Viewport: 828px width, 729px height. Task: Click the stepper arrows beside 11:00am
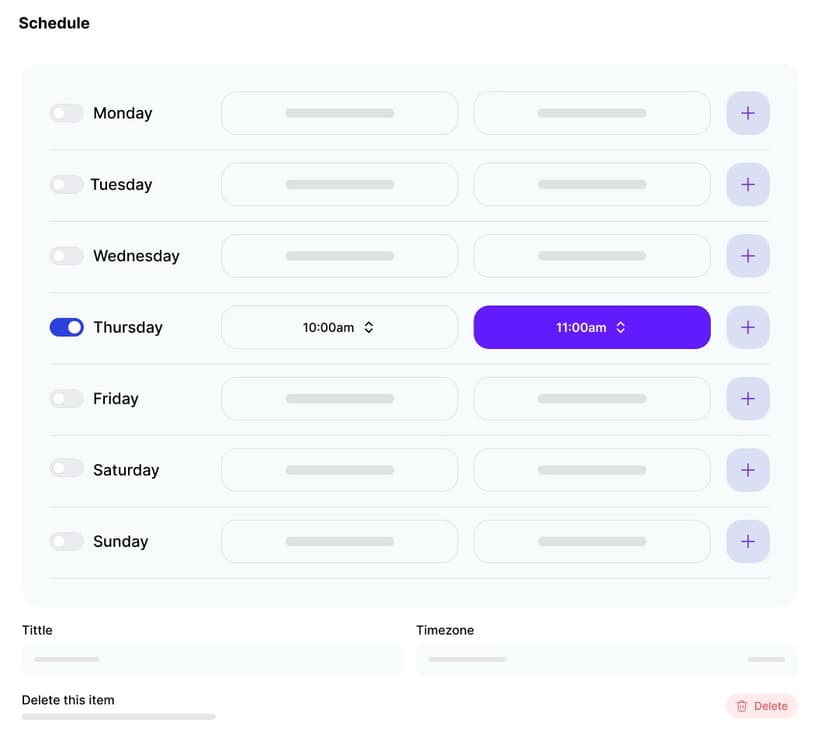620,327
